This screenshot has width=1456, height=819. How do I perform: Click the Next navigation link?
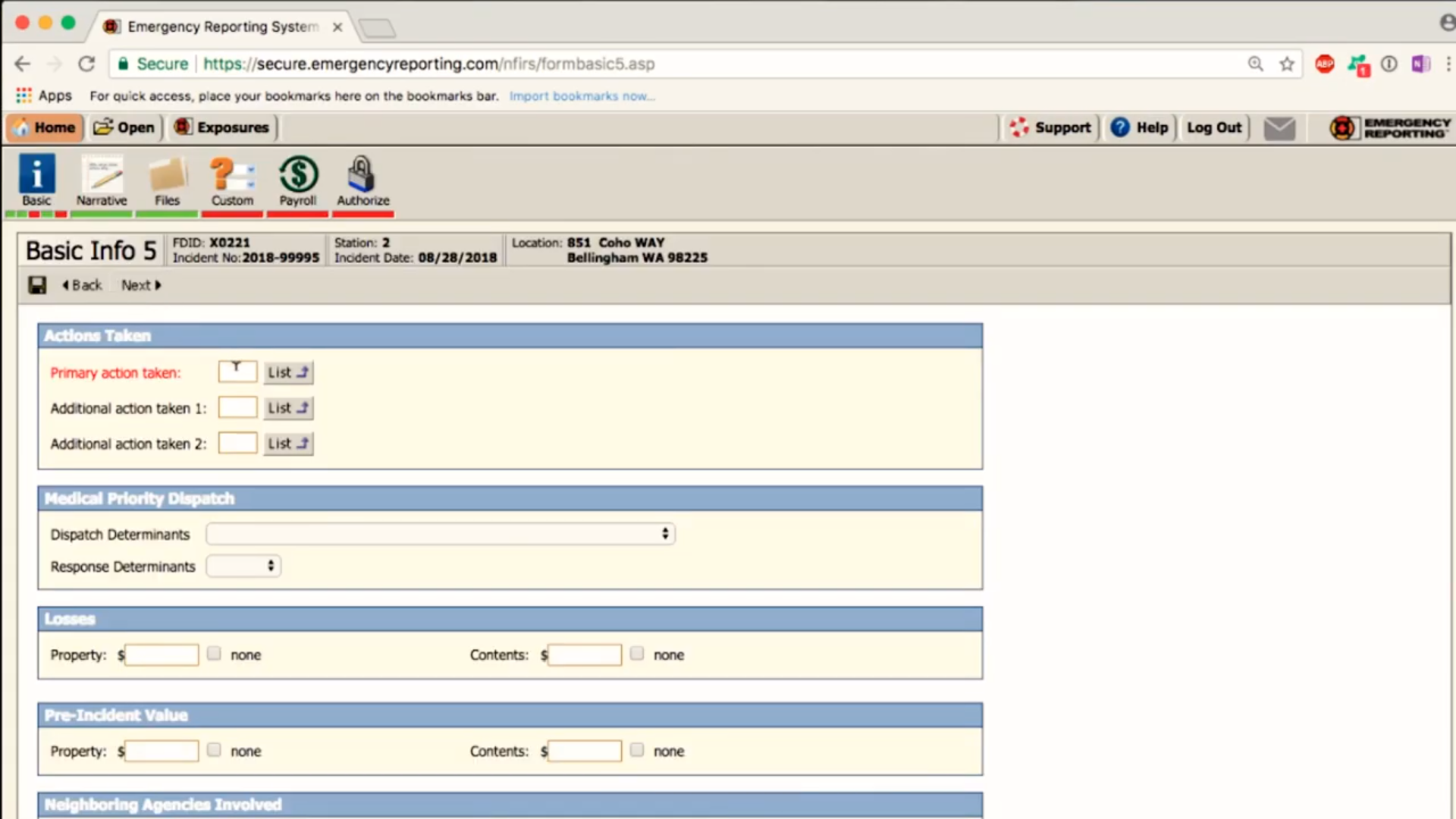[141, 285]
